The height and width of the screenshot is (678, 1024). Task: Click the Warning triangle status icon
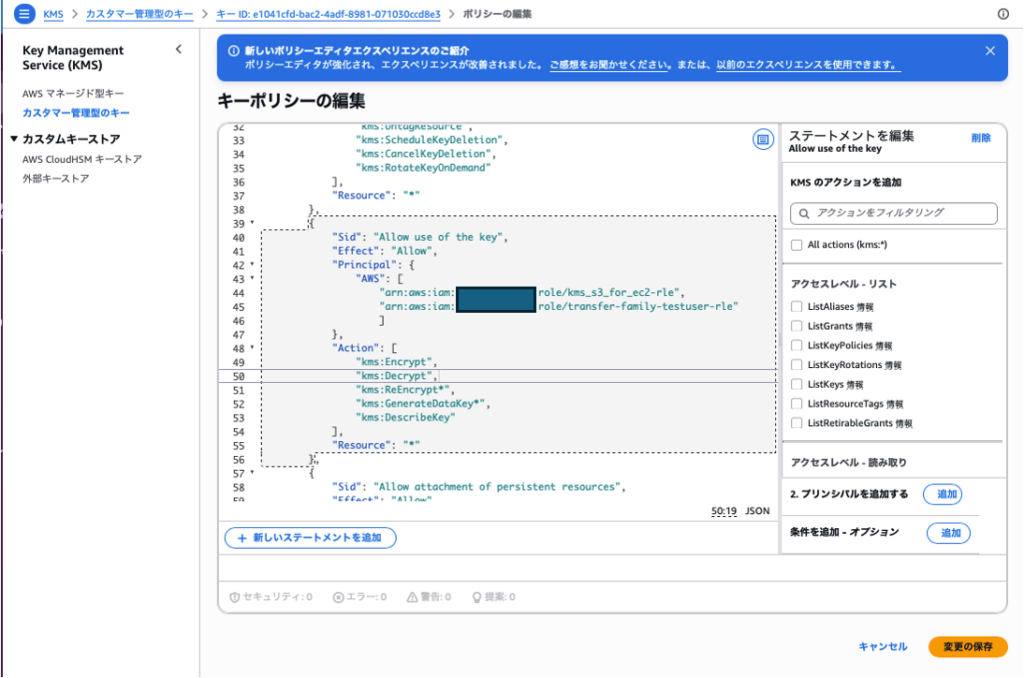pyautogui.click(x=412, y=597)
